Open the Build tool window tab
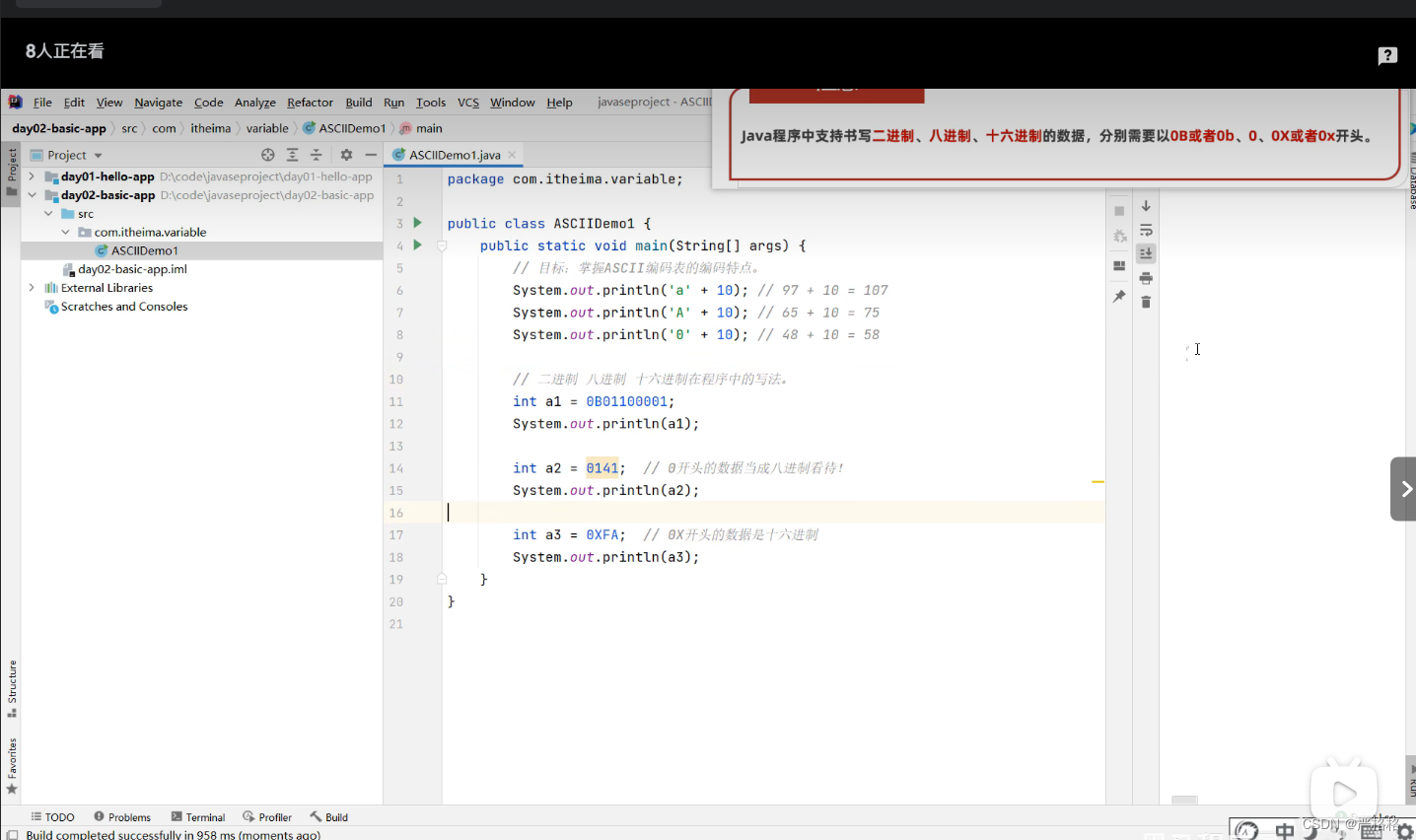Viewport: 1416px width, 840px height. click(329, 817)
